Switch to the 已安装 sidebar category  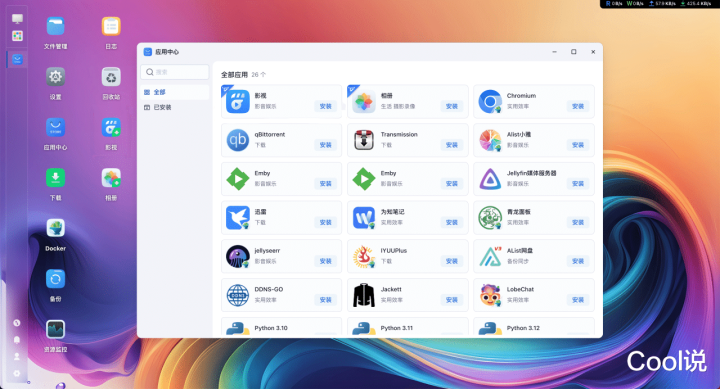coord(174,107)
